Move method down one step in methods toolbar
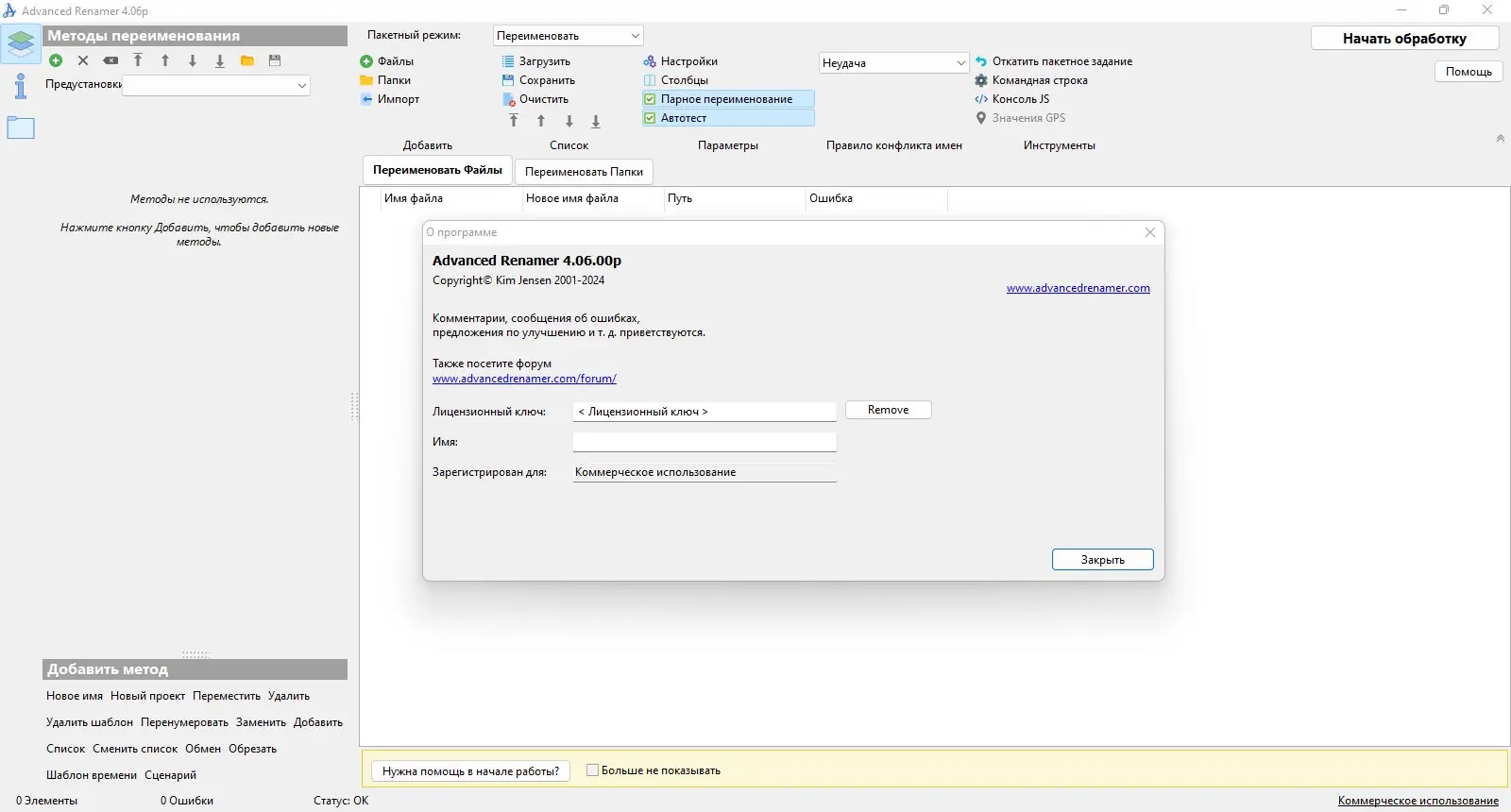Image resolution: width=1511 pixels, height=812 pixels. point(193,60)
